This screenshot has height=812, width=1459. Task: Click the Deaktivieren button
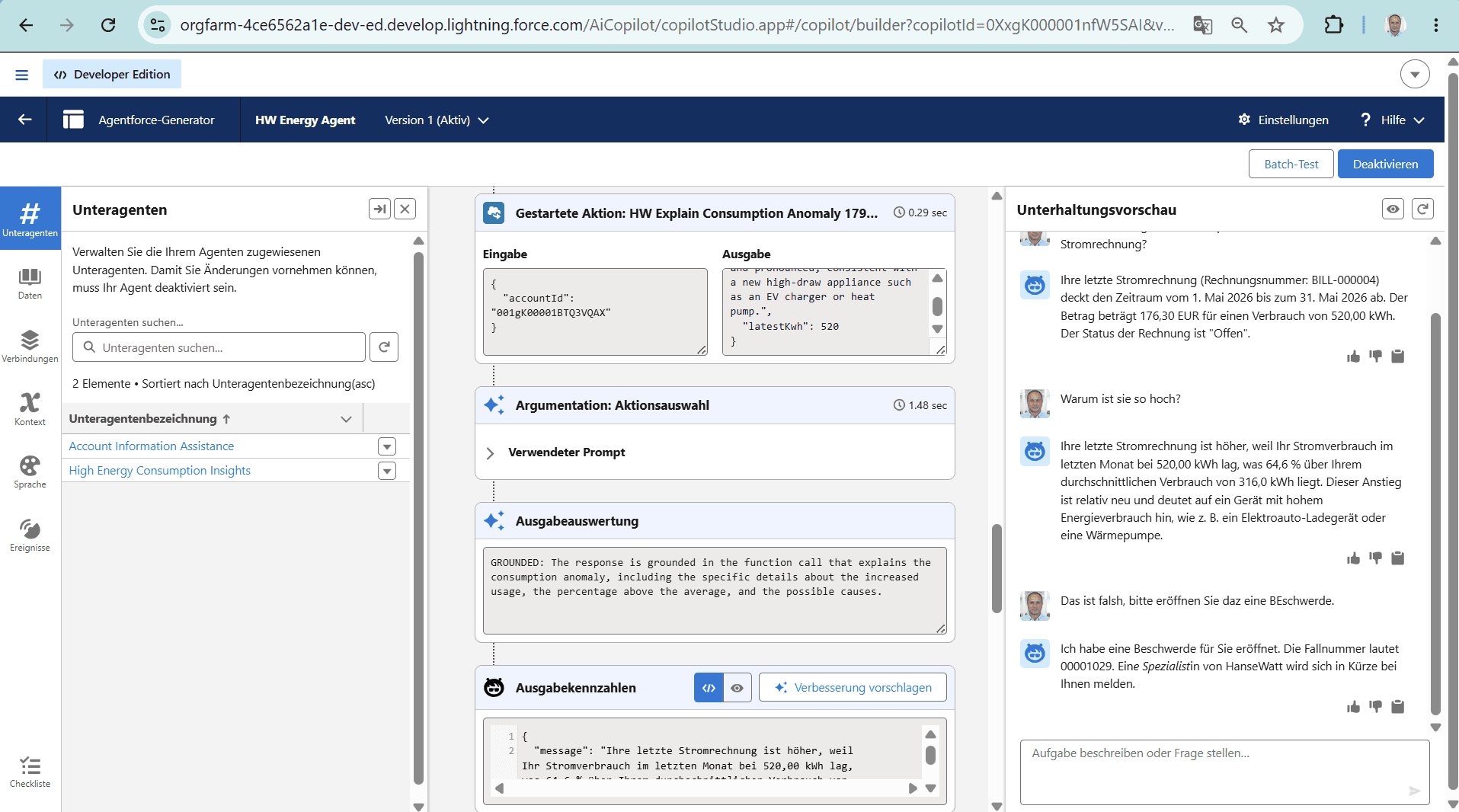[1385, 164]
